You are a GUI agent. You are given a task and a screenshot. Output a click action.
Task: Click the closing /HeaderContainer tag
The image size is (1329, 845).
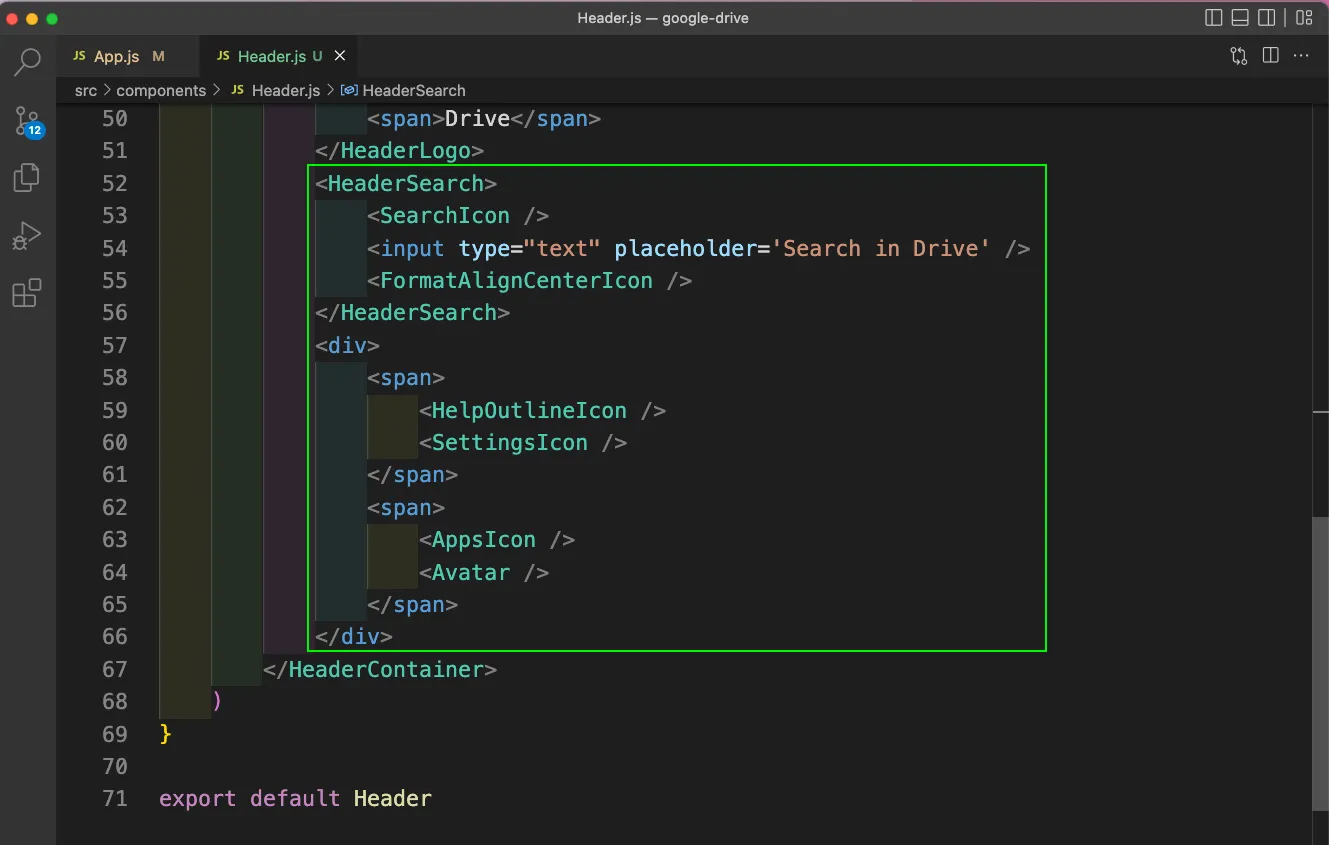(380, 669)
